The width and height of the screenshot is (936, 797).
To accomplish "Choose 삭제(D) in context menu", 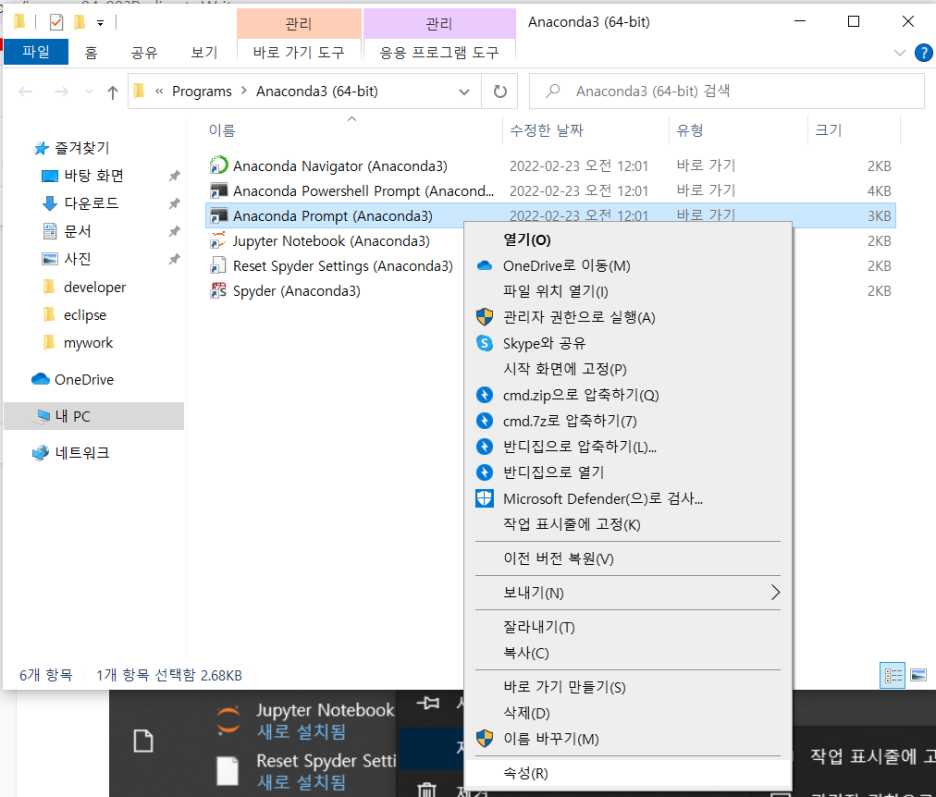I will pos(628,713).
